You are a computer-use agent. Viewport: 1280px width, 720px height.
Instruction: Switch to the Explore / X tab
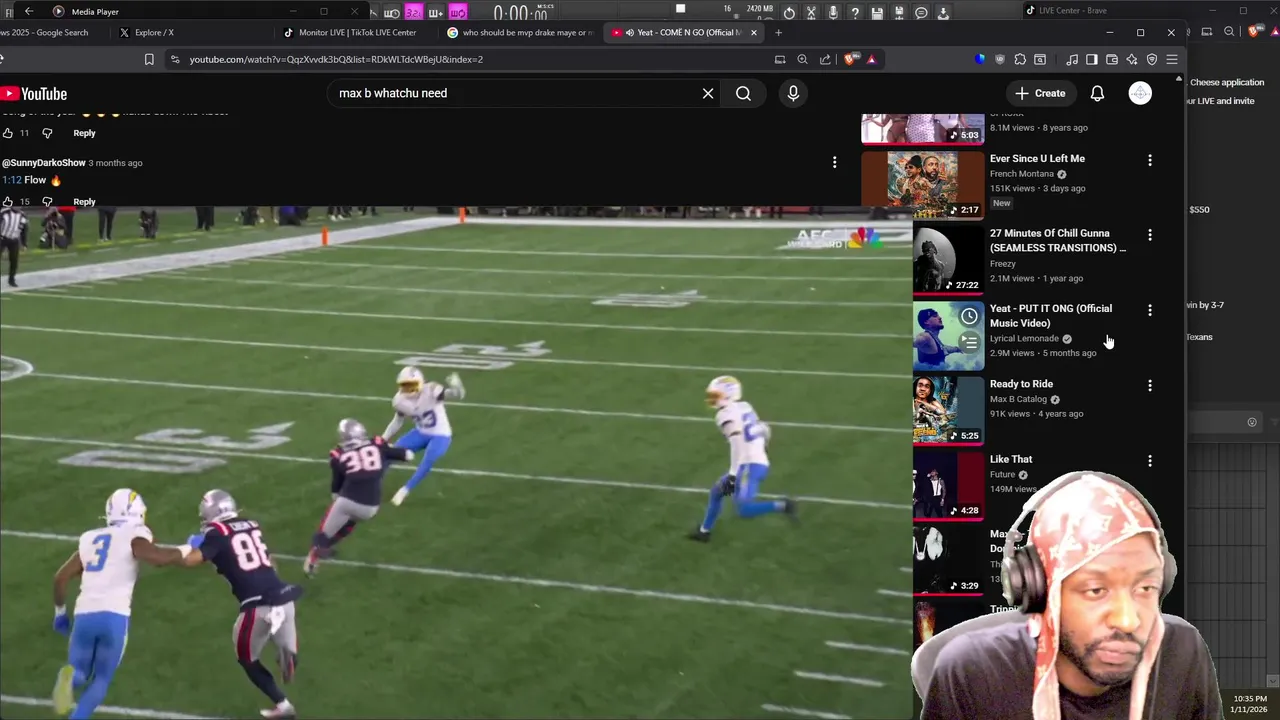pyautogui.click(x=190, y=32)
